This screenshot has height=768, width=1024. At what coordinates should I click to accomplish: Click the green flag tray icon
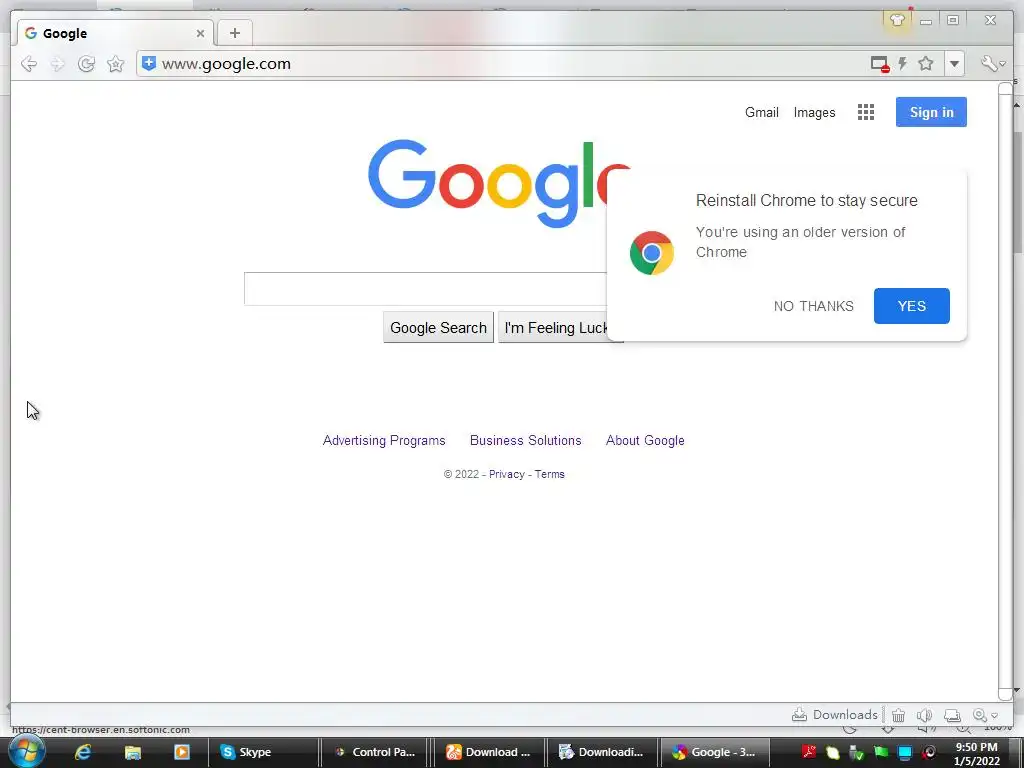click(x=880, y=753)
